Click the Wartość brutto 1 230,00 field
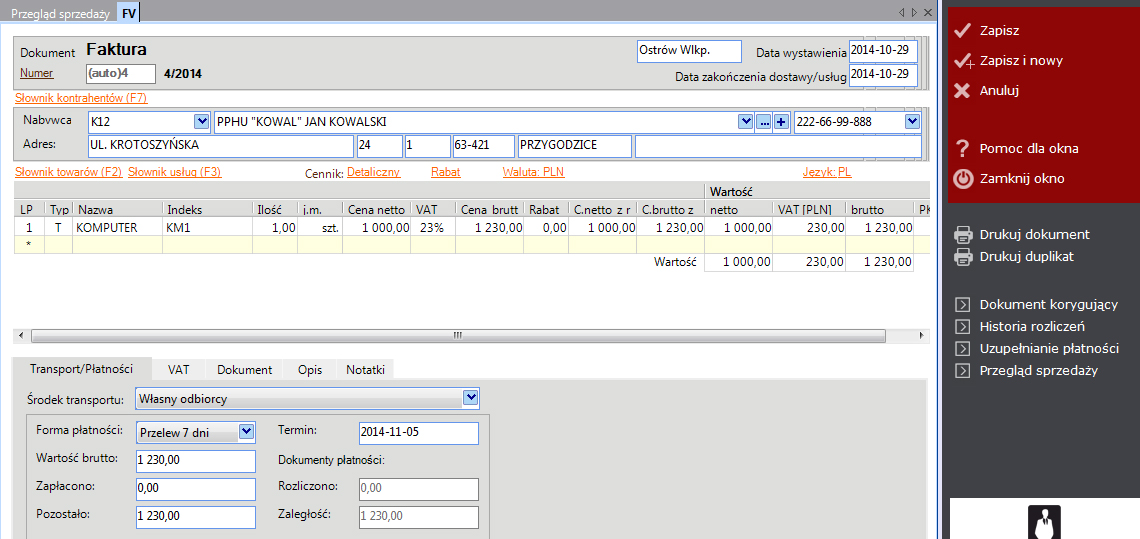 [x=196, y=461]
